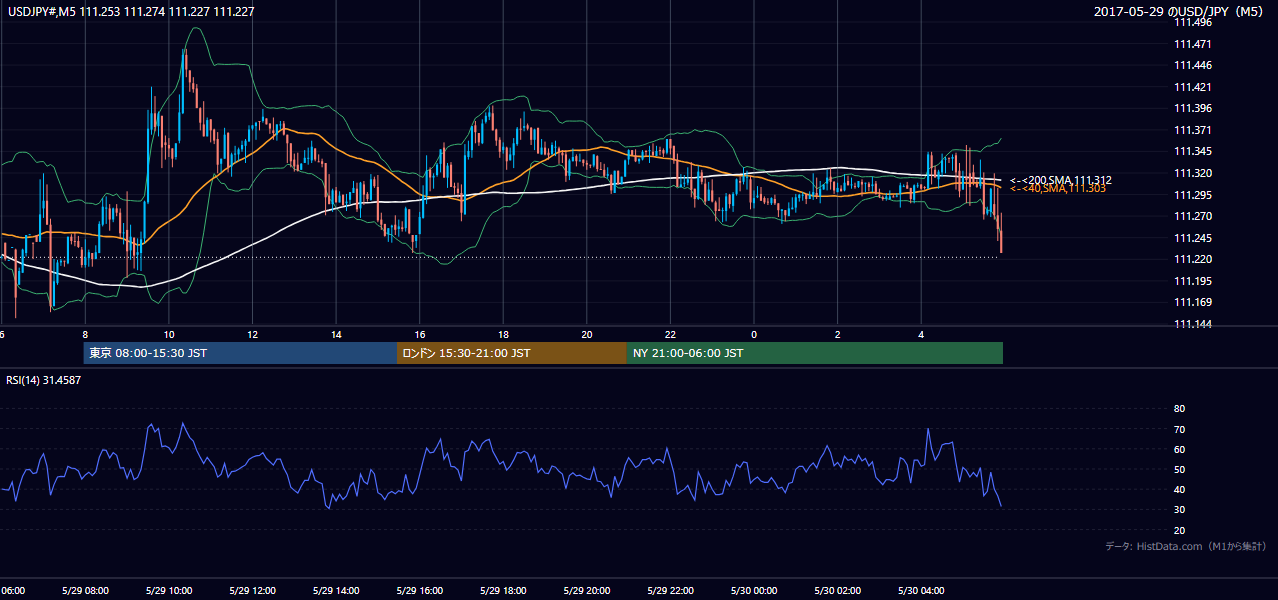
Task: Click the 5/29 08:00 time axis label
Action: click(x=85, y=590)
